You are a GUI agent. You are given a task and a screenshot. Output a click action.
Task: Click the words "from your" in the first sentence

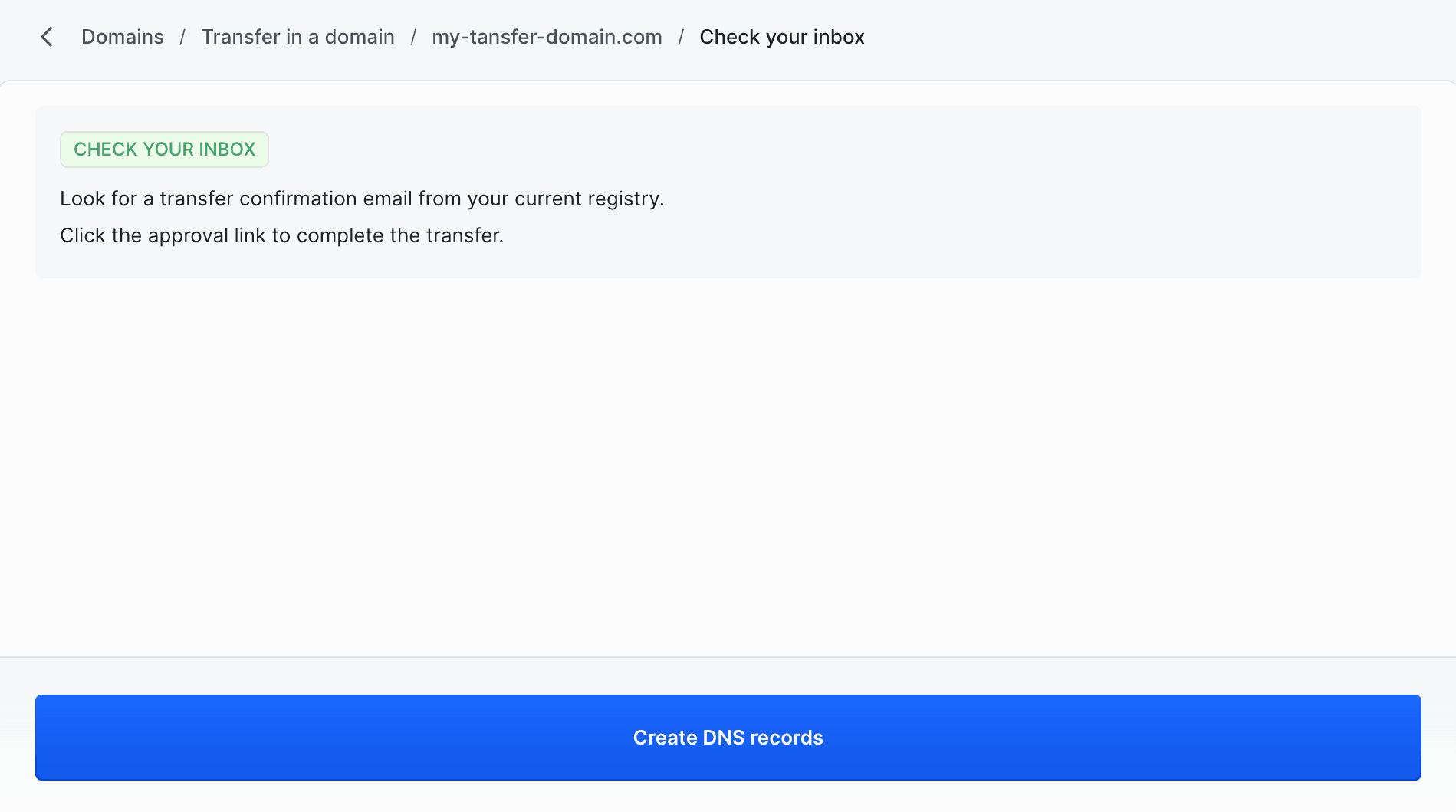(463, 199)
